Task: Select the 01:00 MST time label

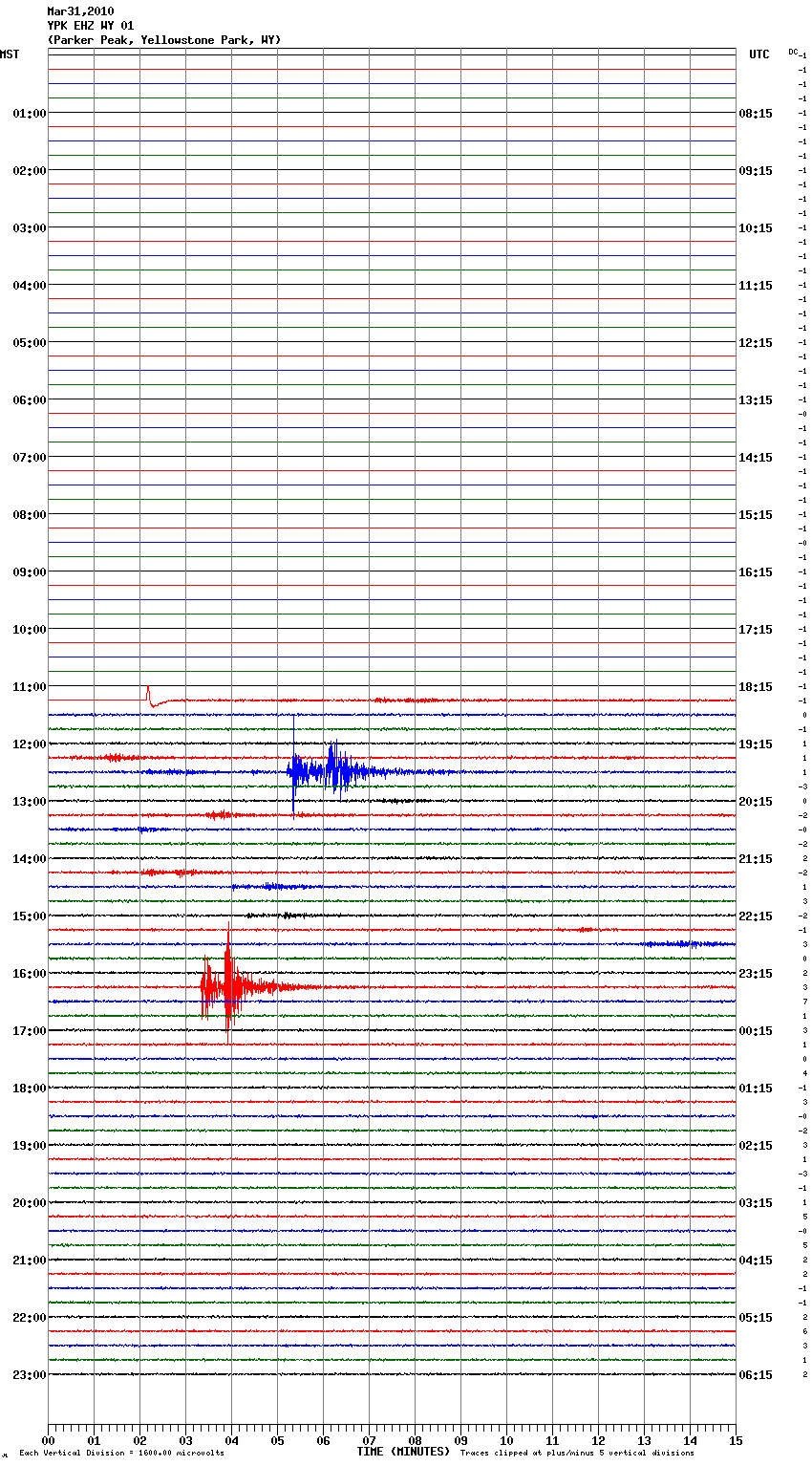Action: [x=30, y=114]
